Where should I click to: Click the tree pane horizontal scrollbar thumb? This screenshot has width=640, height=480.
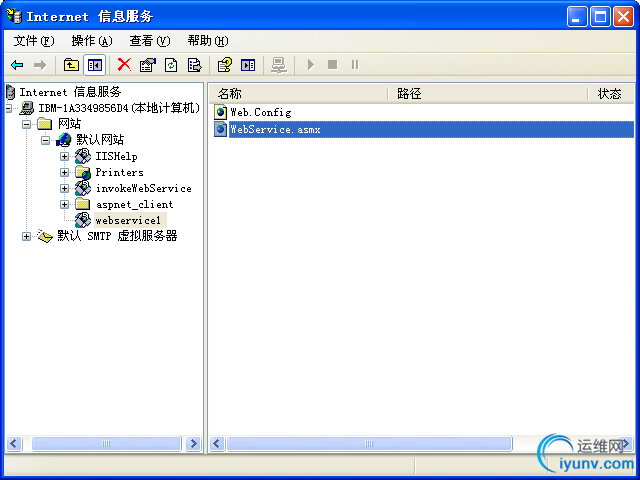tap(106, 443)
